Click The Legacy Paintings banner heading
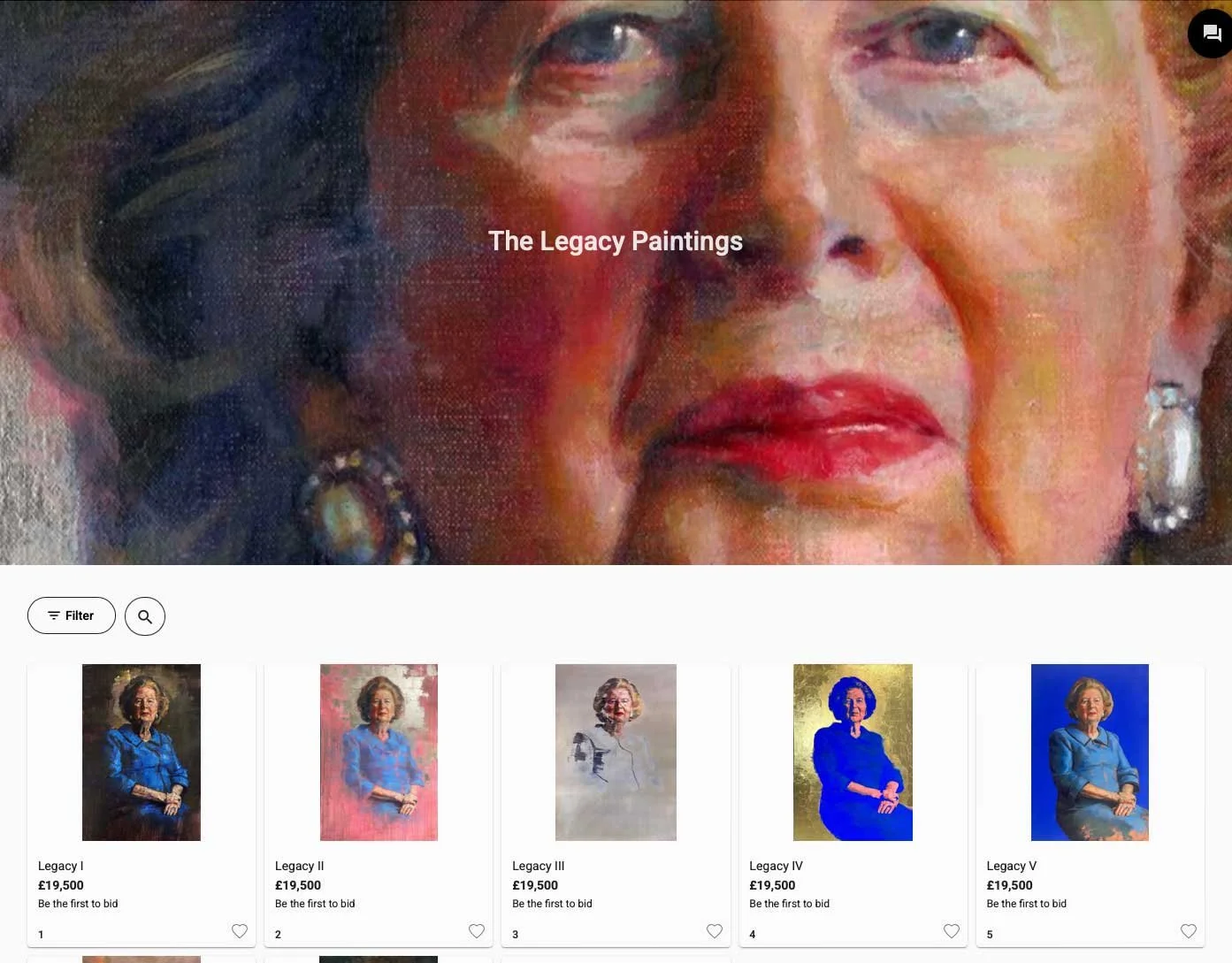This screenshot has width=1232, height=963. coord(616,241)
